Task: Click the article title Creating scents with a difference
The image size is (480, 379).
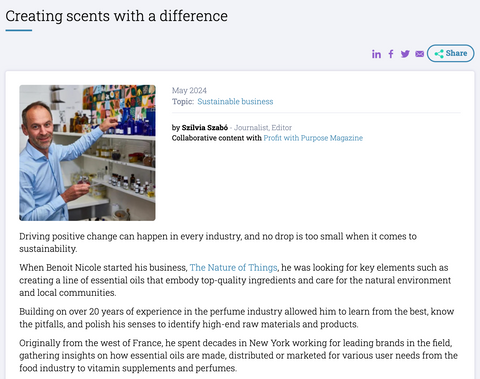Action: pyautogui.click(x=116, y=16)
